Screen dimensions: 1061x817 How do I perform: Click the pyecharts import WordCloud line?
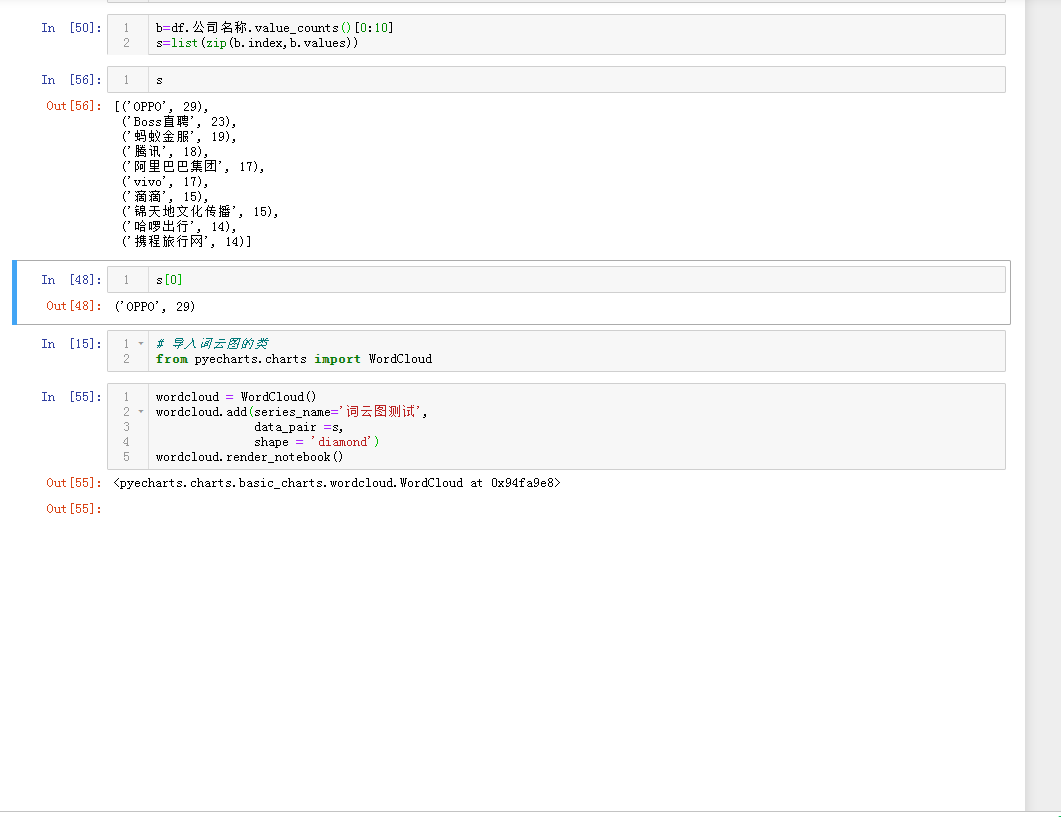[x=294, y=359]
